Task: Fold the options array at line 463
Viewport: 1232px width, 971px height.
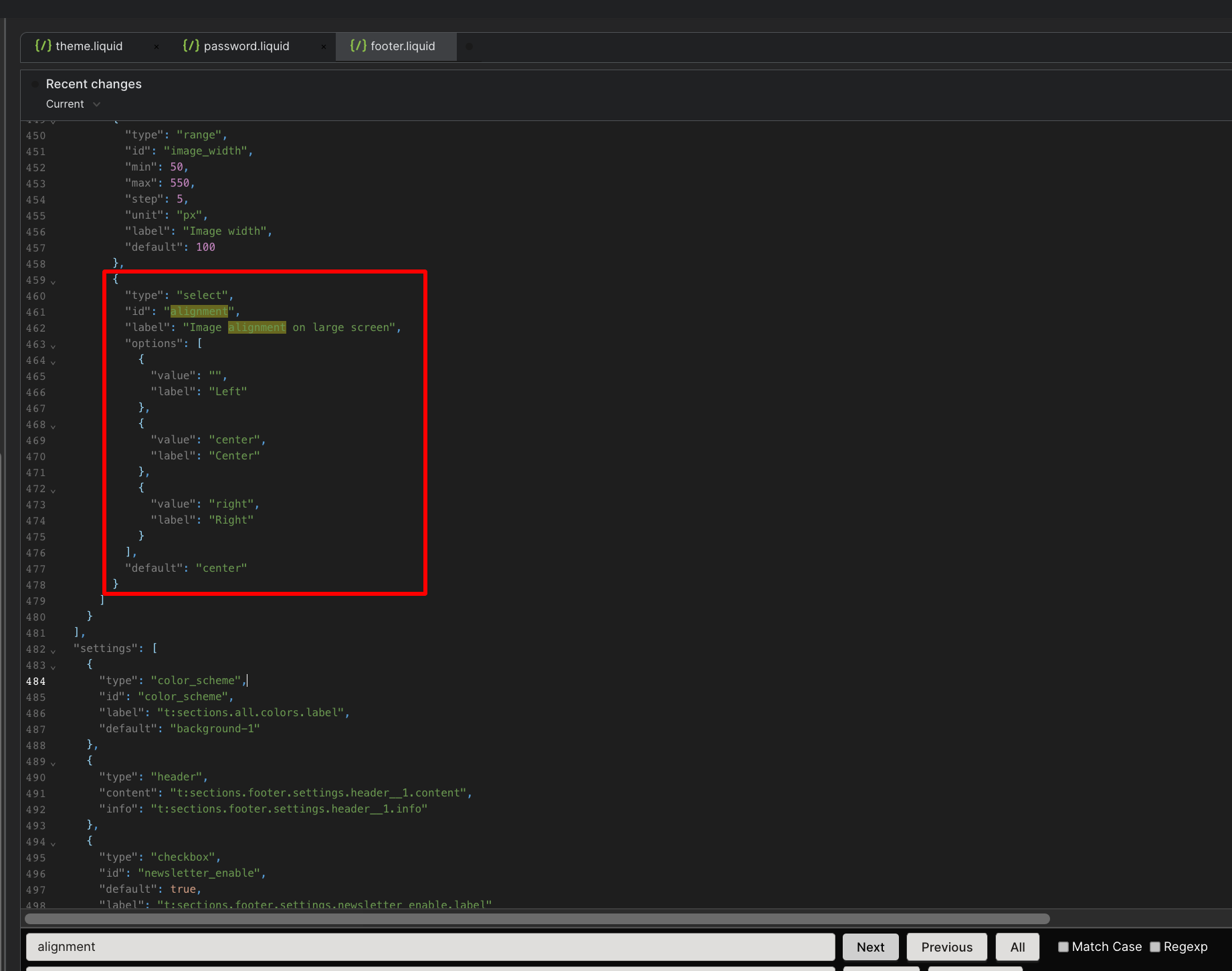Action: (x=54, y=346)
